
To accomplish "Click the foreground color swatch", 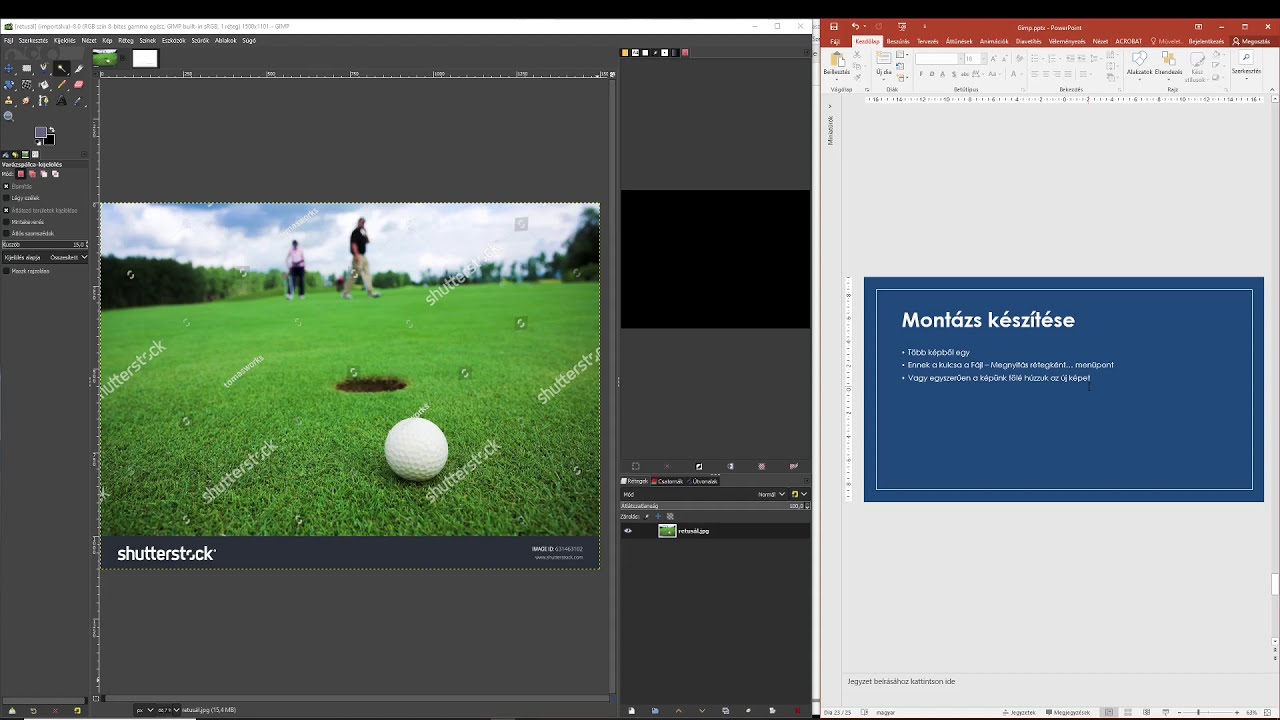I will pos(41,132).
